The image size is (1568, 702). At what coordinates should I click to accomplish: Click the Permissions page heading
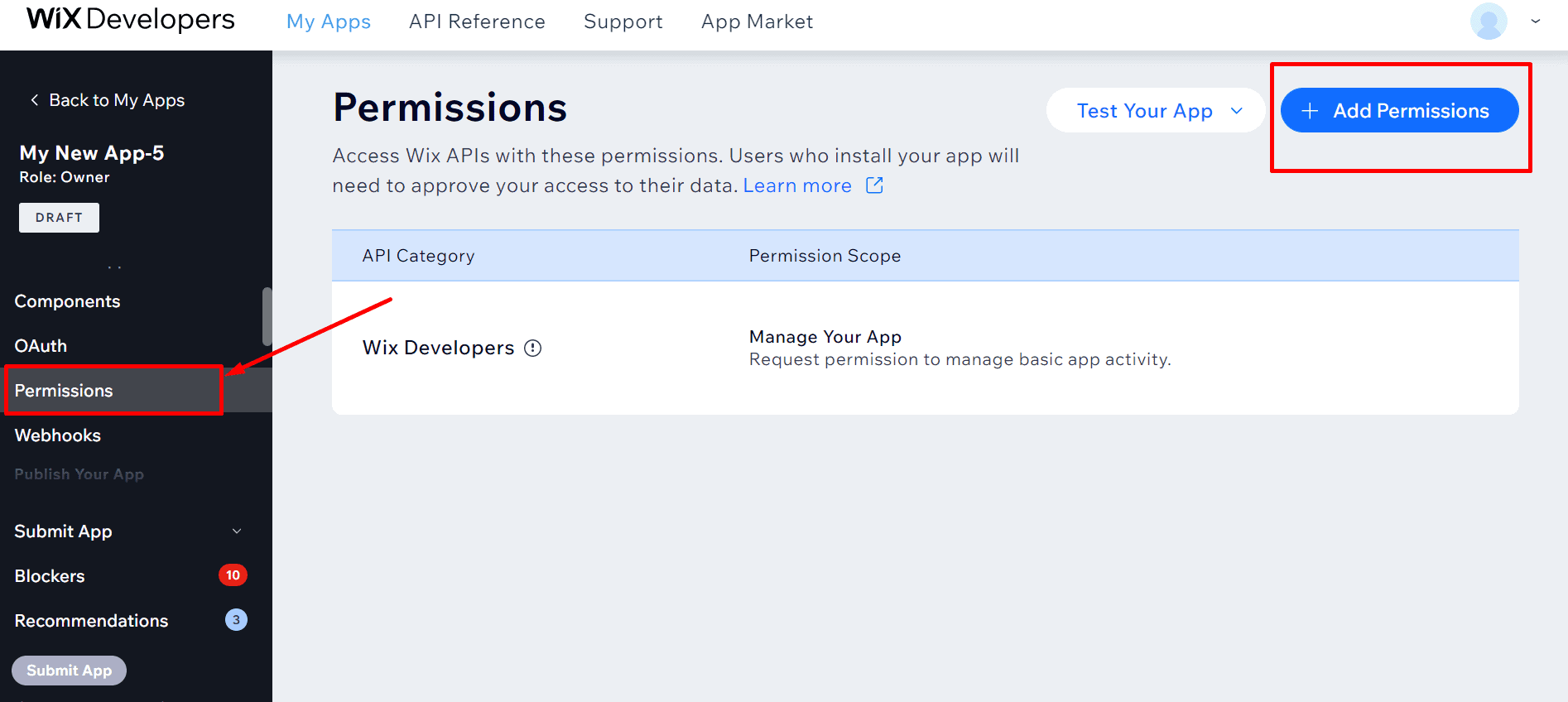tap(450, 108)
